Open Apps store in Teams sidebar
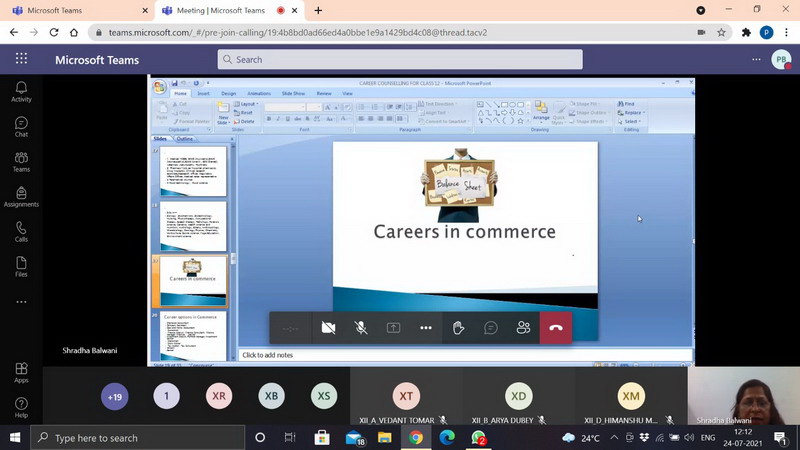 click(x=21, y=372)
